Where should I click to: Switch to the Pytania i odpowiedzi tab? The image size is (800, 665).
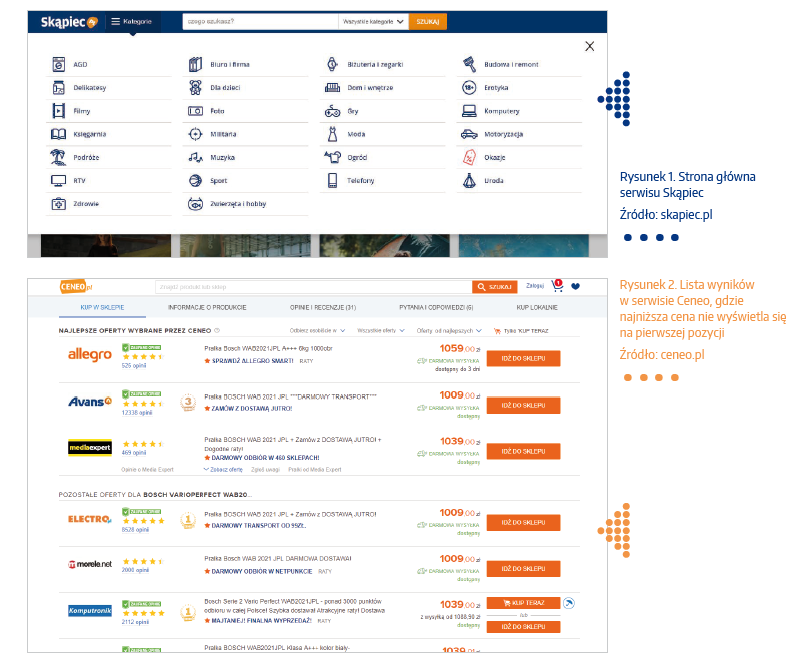click(436, 308)
